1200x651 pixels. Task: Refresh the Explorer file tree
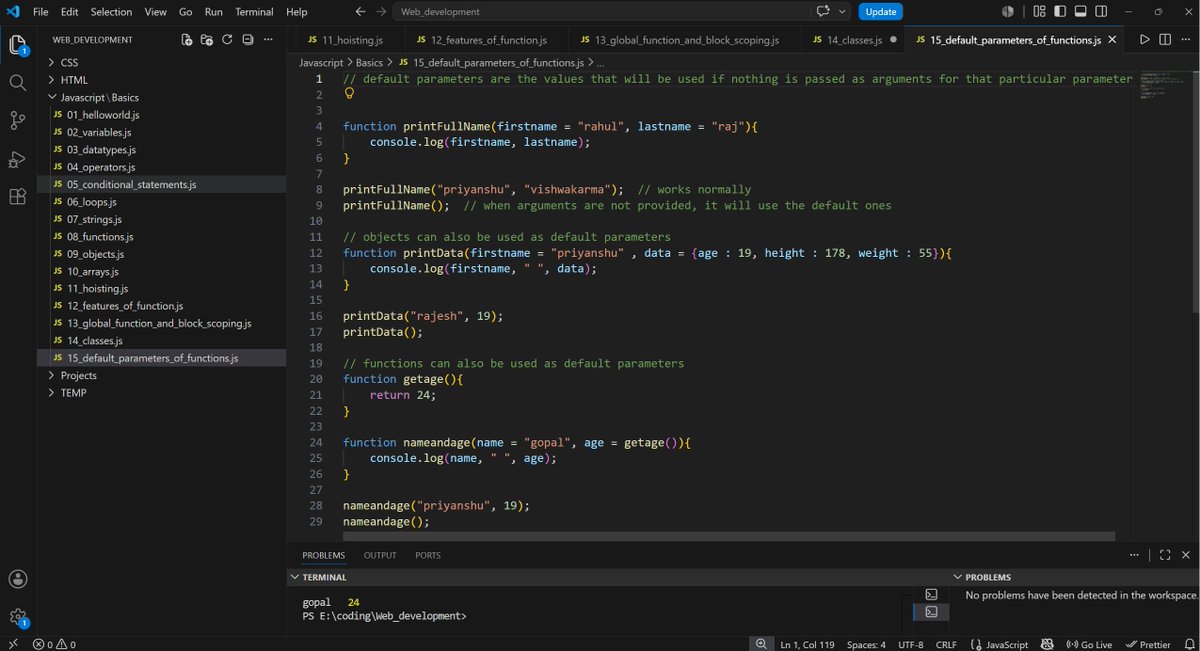pos(227,40)
